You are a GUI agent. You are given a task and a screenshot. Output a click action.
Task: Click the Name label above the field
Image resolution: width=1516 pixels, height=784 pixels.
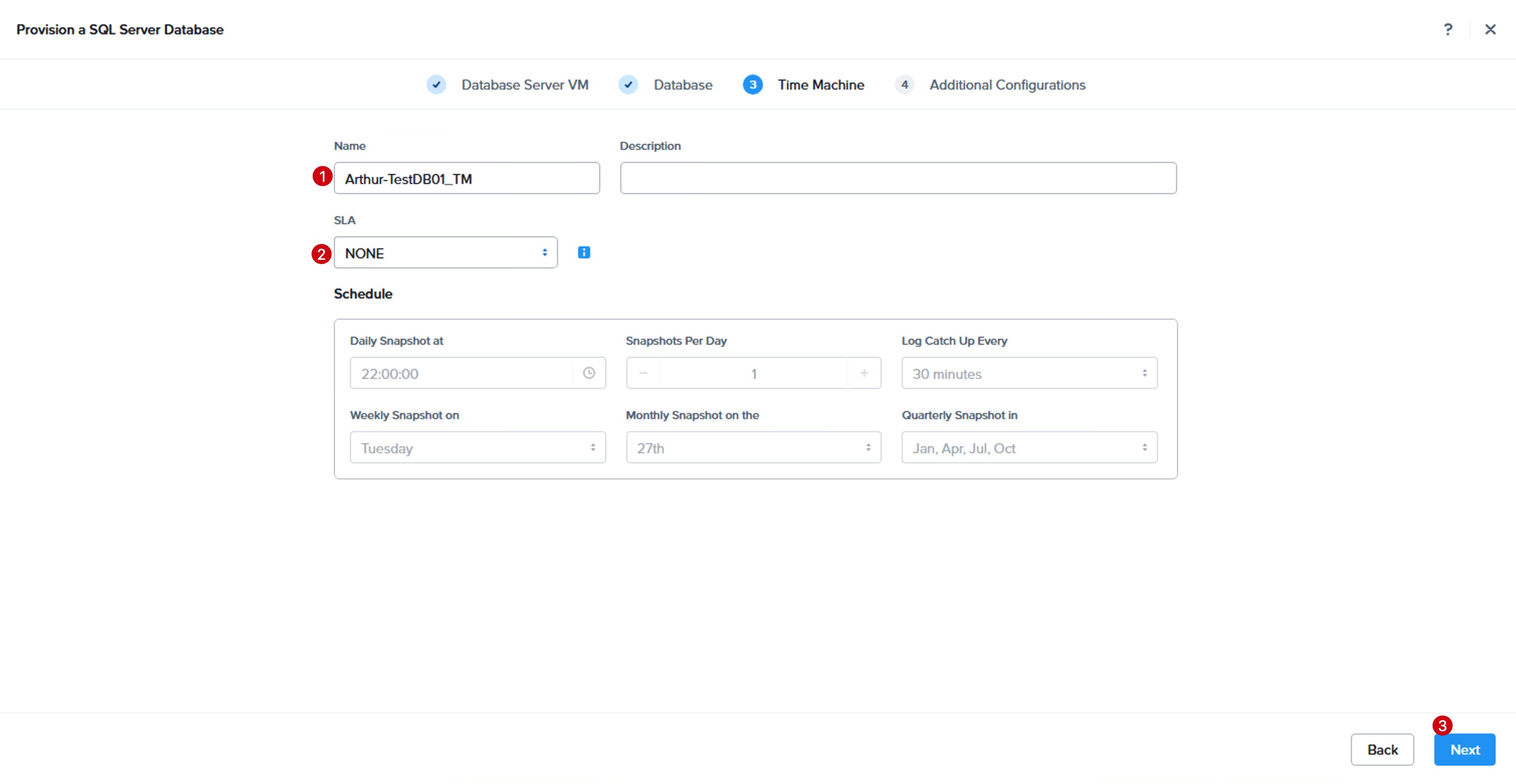click(x=349, y=146)
